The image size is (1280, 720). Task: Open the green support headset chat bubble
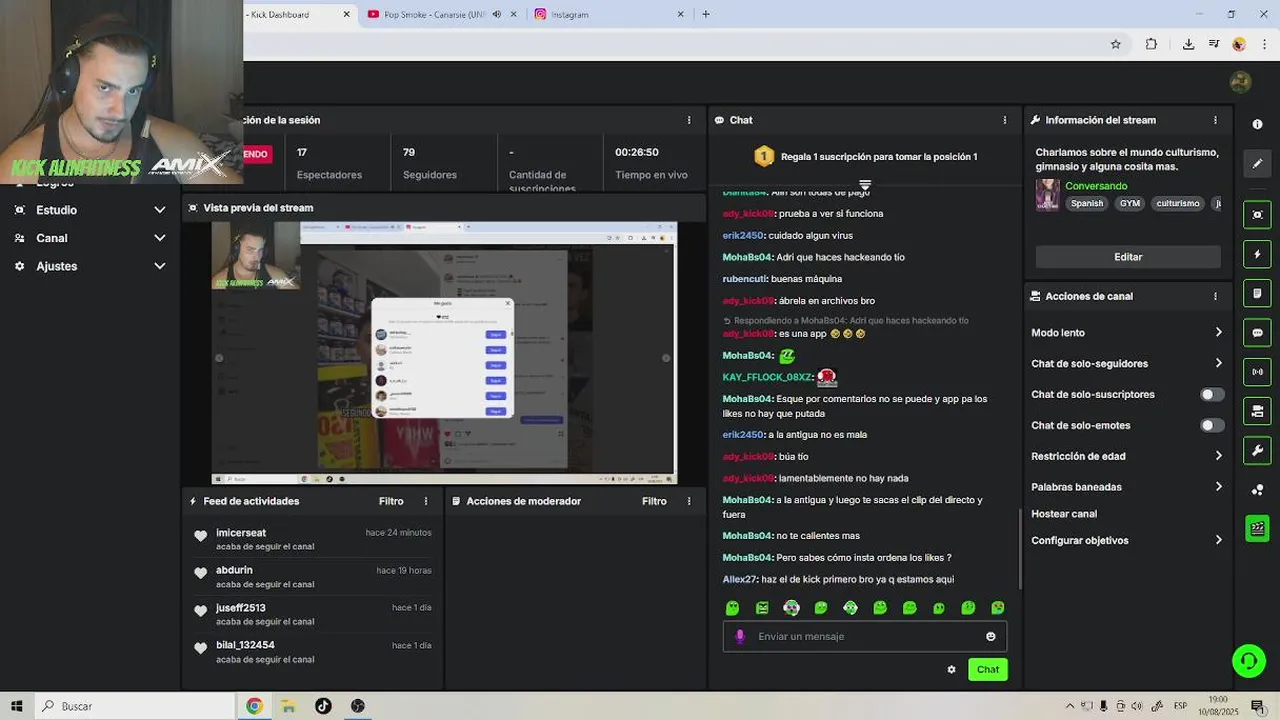1248,660
